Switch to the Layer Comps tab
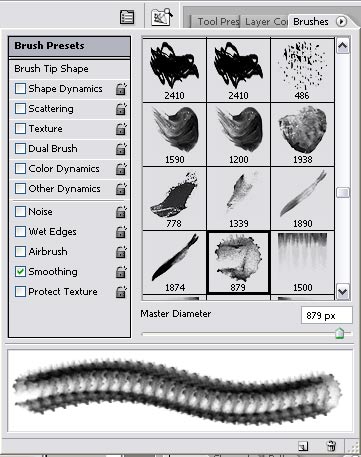The image size is (361, 457). click(265, 22)
